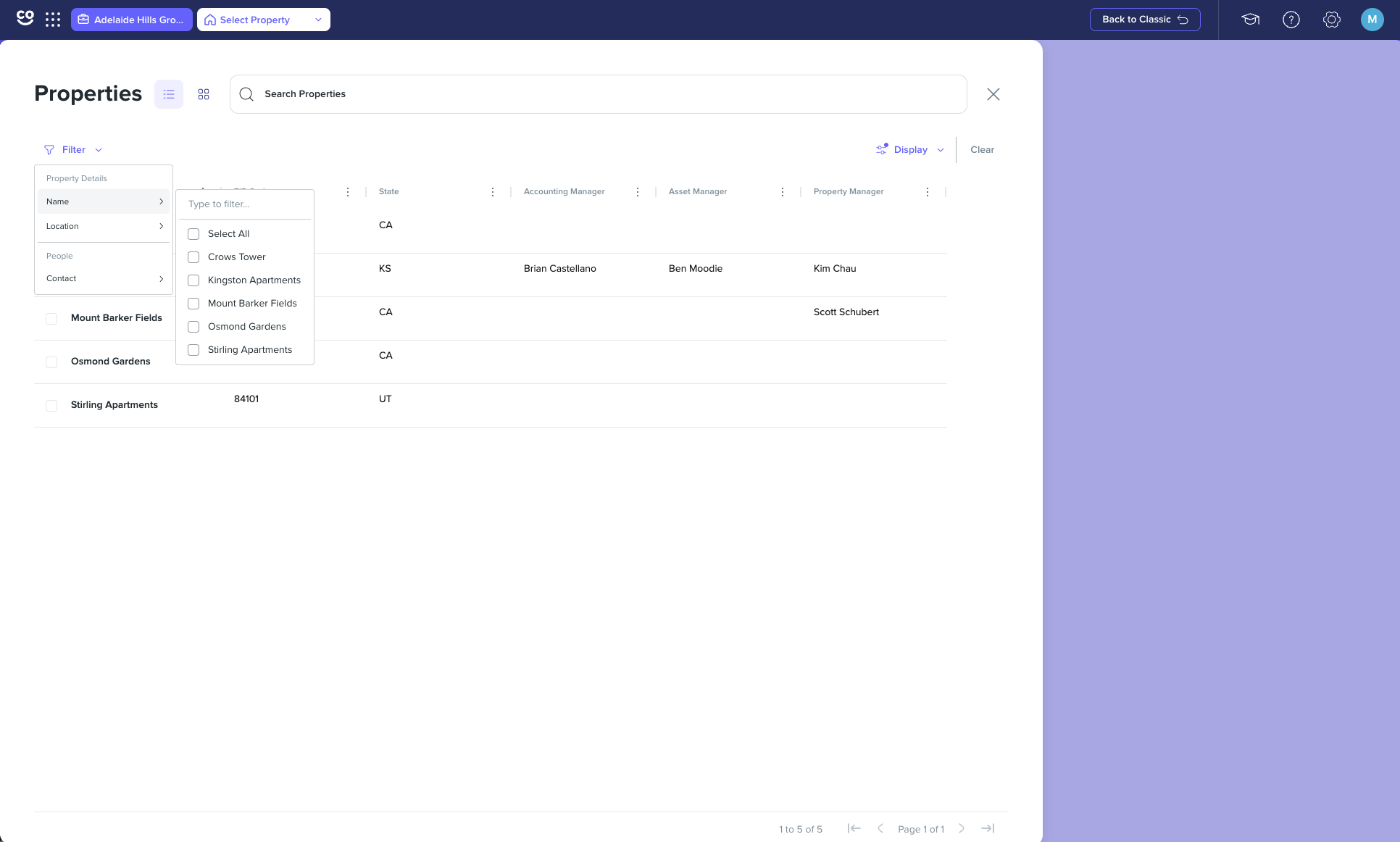Click the 84101 ZIP code cell

click(x=246, y=399)
